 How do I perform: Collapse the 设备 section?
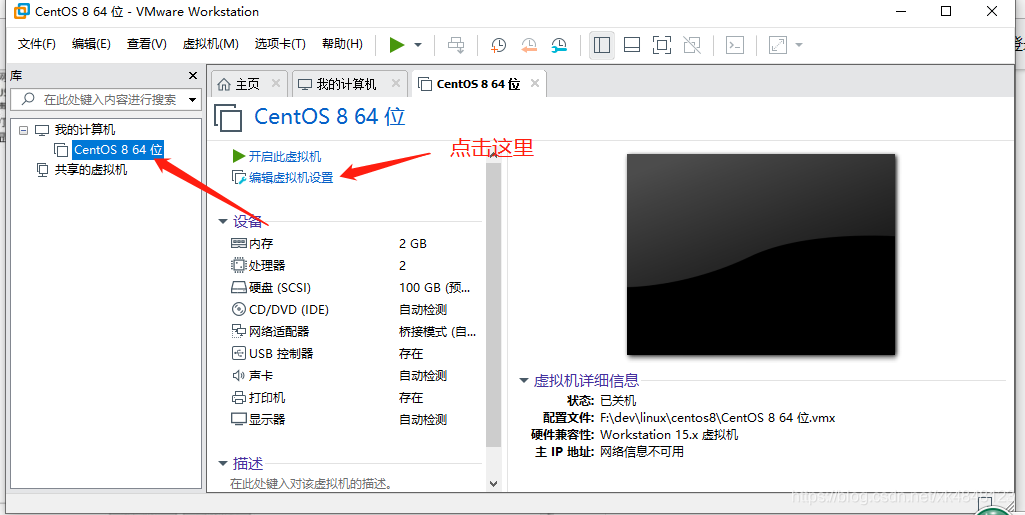pyautogui.click(x=223, y=222)
